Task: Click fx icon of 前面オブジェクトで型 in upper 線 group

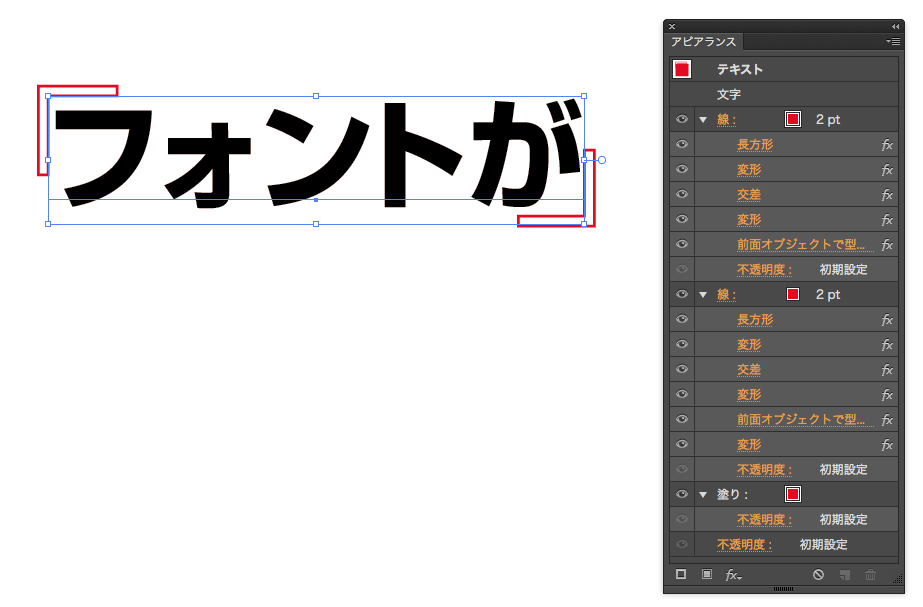Action: (x=887, y=245)
